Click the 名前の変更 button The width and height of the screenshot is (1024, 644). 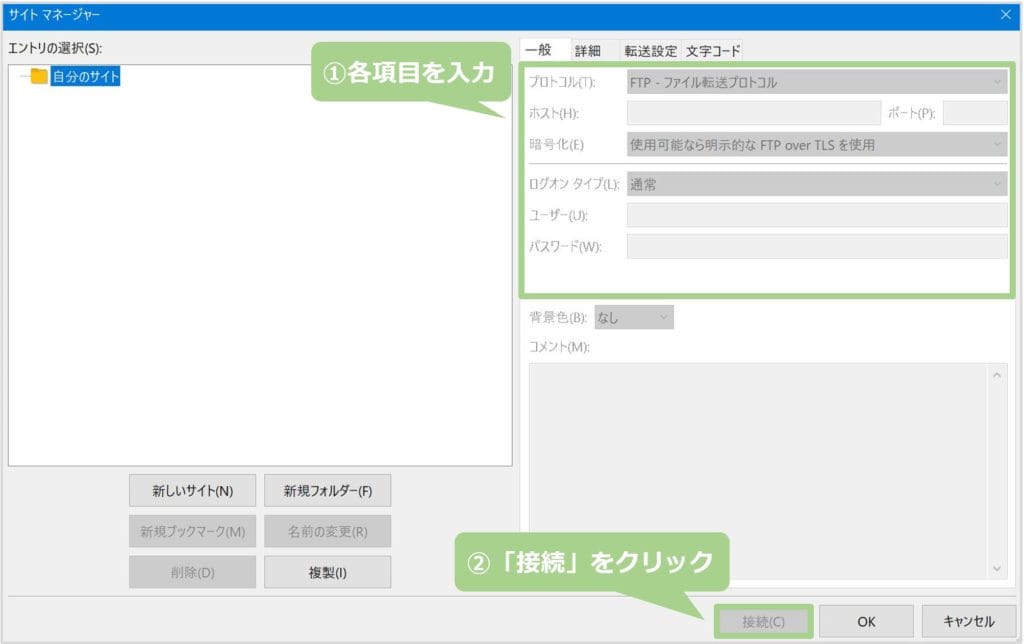click(327, 531)
